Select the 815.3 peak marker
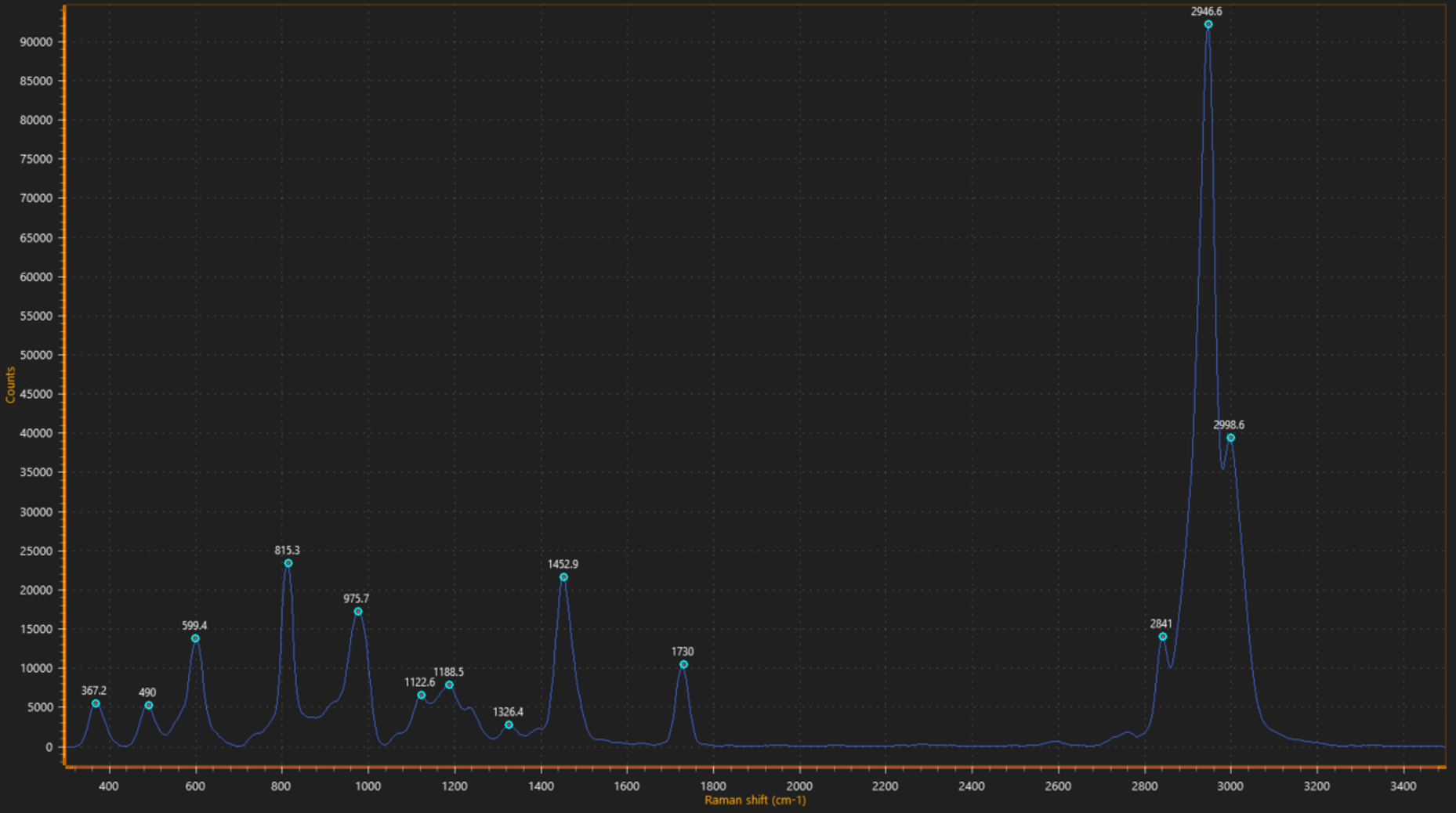 [x=288, y=563]
